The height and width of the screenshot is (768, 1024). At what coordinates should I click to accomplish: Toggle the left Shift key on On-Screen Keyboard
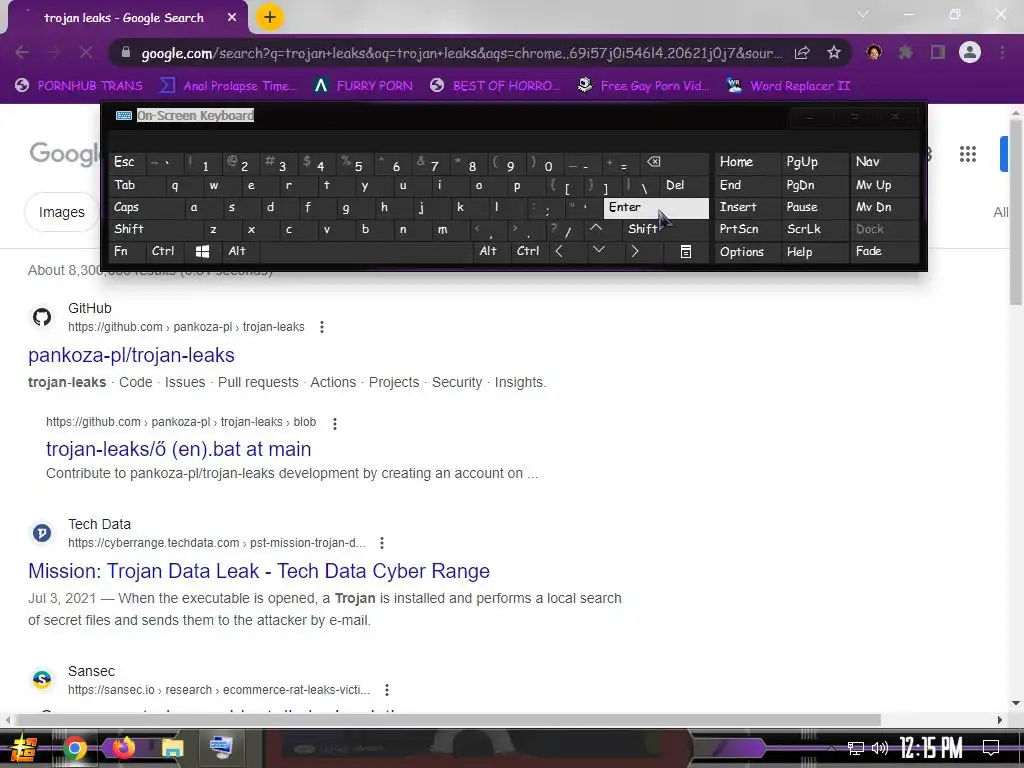coord(154,229)
